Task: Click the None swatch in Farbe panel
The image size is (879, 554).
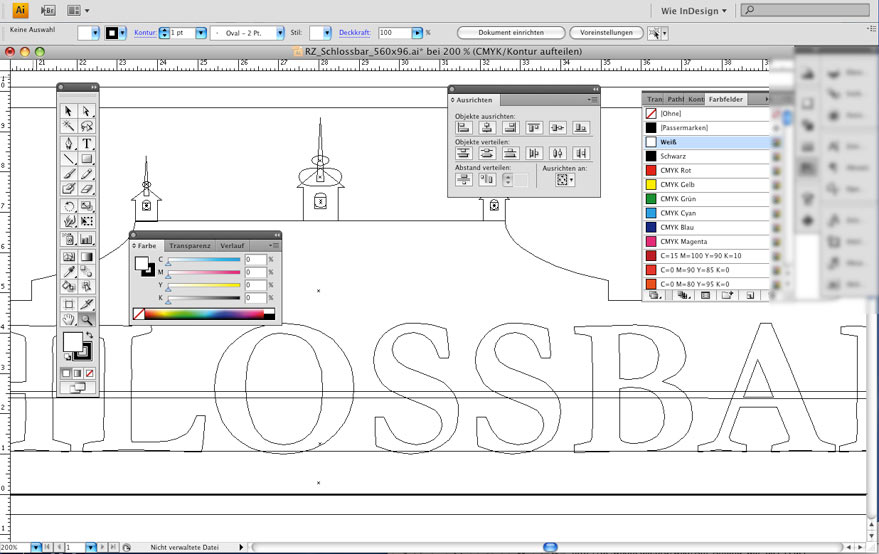Action: 139,314
